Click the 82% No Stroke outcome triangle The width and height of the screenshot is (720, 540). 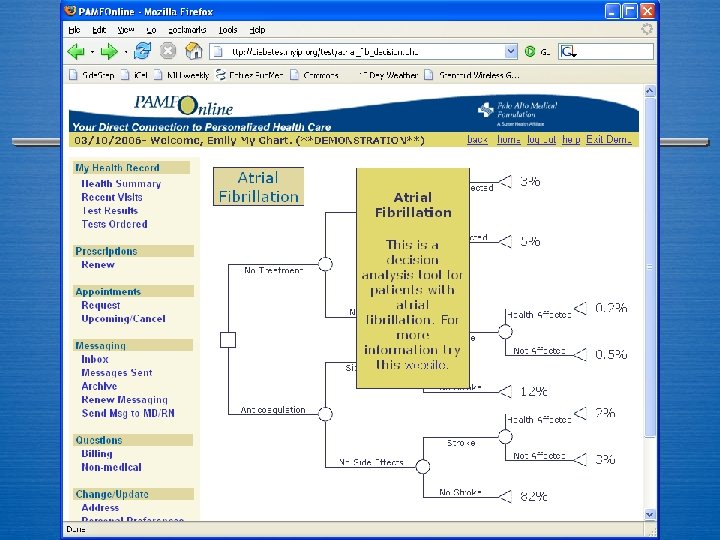[506, 496]
